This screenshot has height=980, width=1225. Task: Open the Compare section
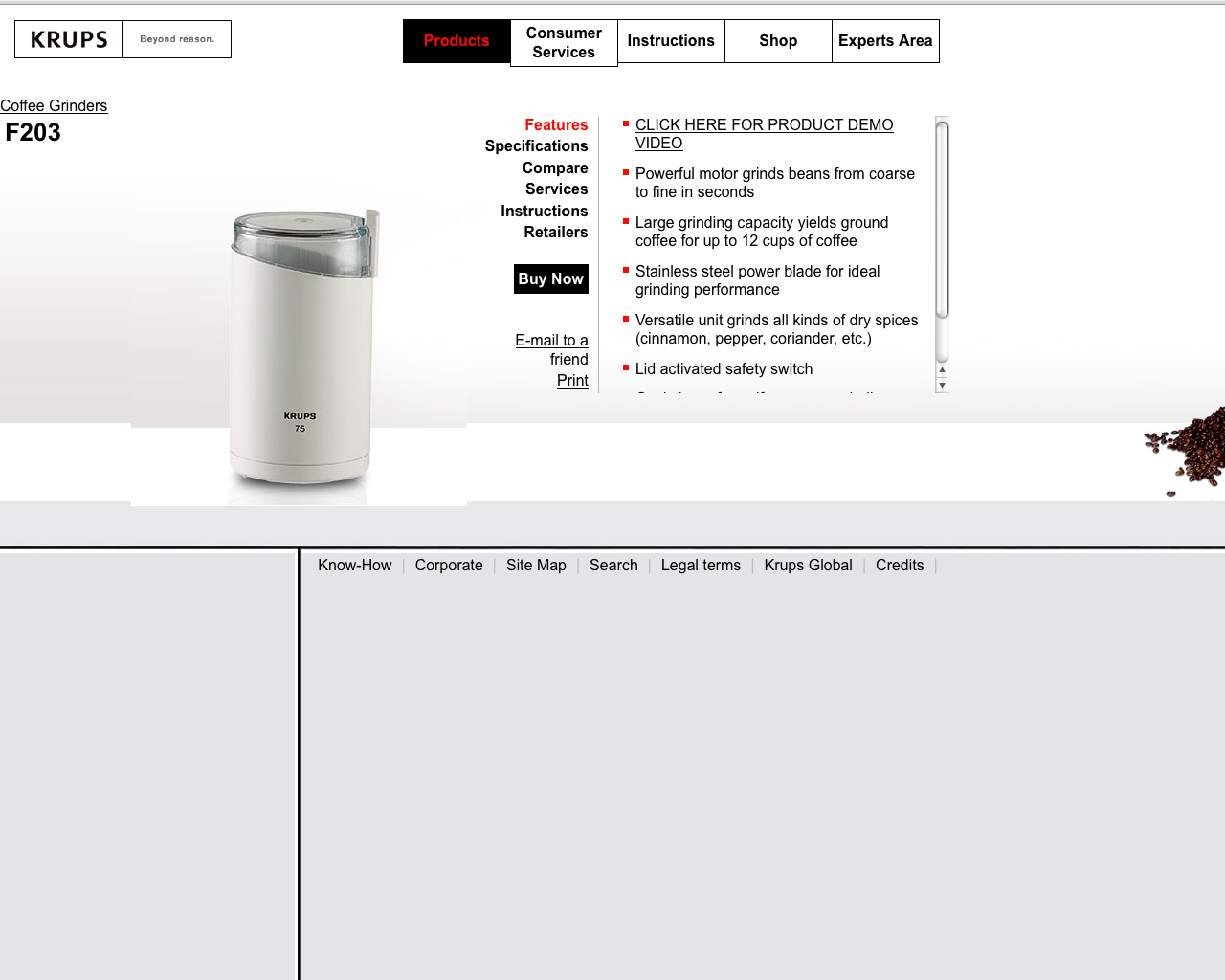[555, 167]
